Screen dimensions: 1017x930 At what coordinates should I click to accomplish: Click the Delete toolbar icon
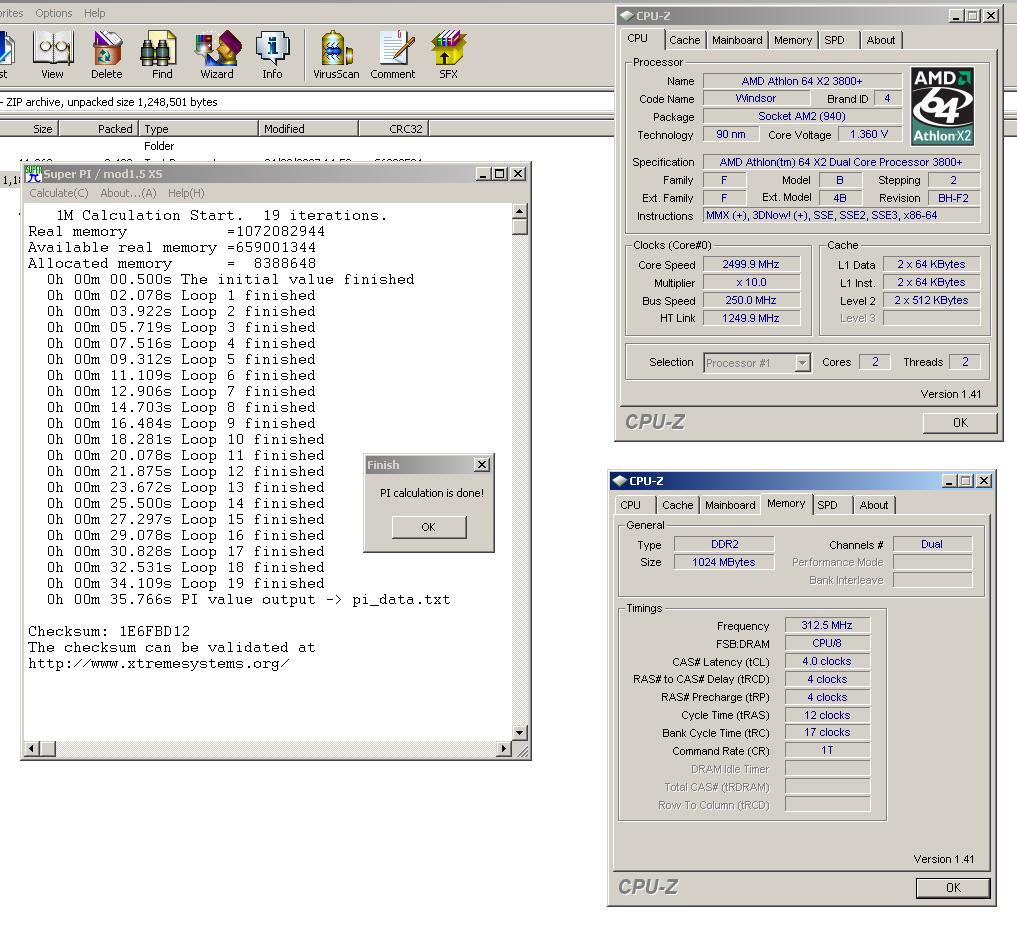(x=107, y=54)
